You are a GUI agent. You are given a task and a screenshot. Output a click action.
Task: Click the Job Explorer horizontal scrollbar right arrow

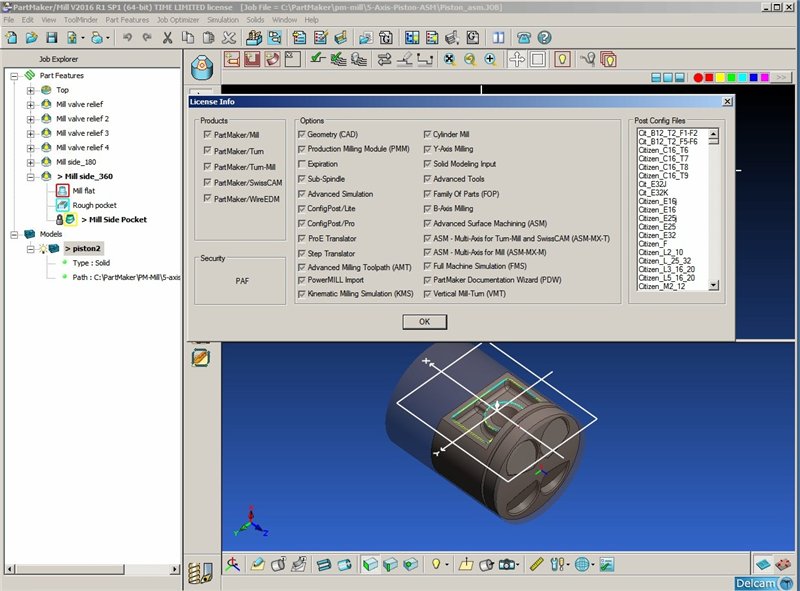click(175, 569)
